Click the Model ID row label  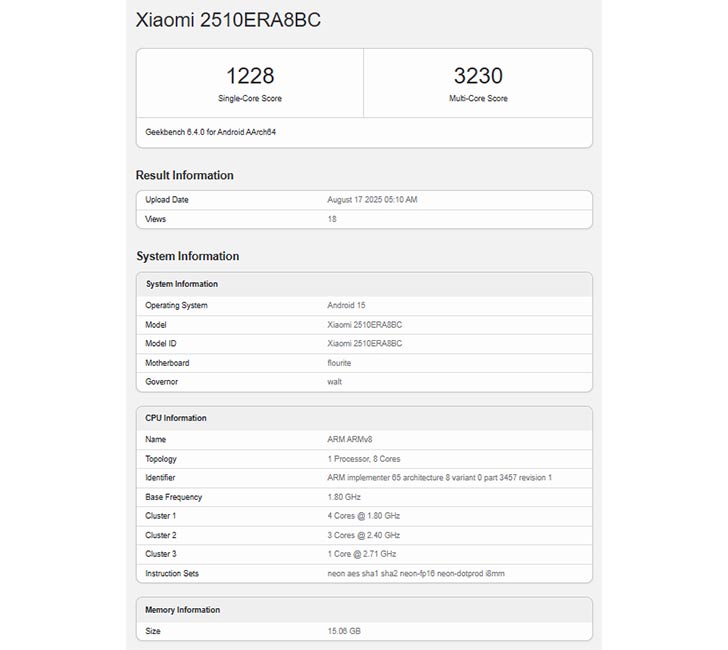(x=161, y=344)
